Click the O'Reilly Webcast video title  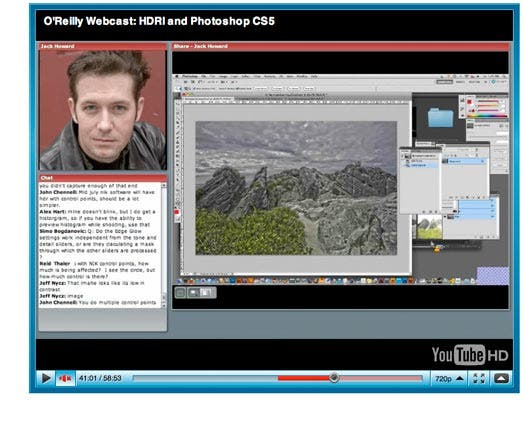point(159,21)
